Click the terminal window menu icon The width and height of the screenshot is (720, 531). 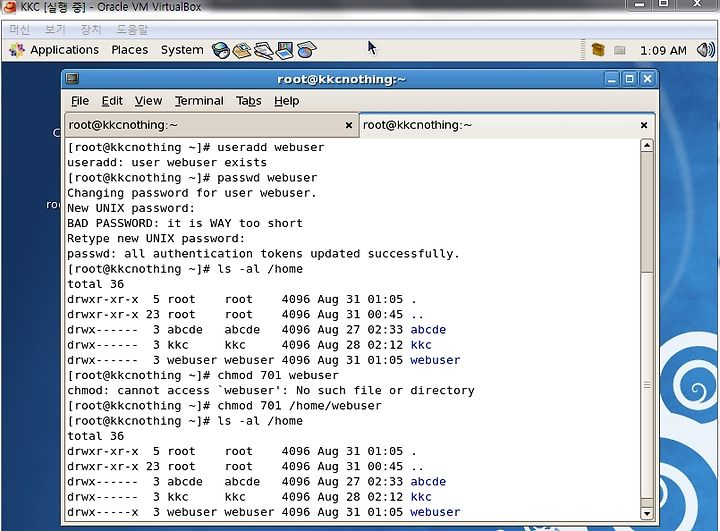click(x=72, y=79)
